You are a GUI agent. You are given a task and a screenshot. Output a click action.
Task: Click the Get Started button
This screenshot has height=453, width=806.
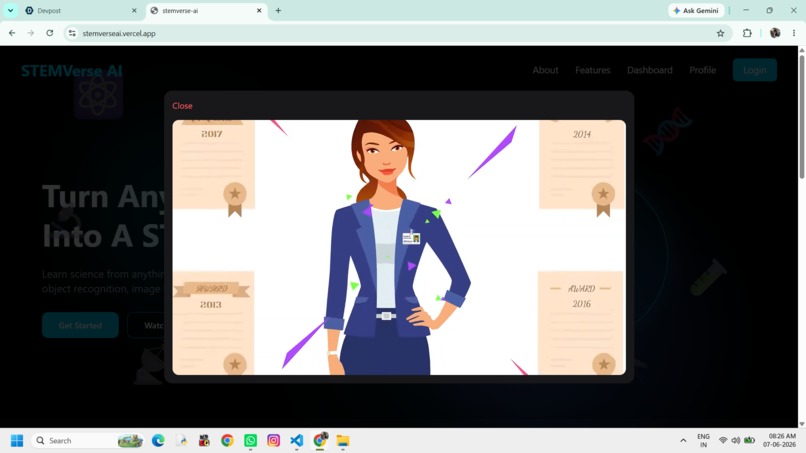pos(80,325)
